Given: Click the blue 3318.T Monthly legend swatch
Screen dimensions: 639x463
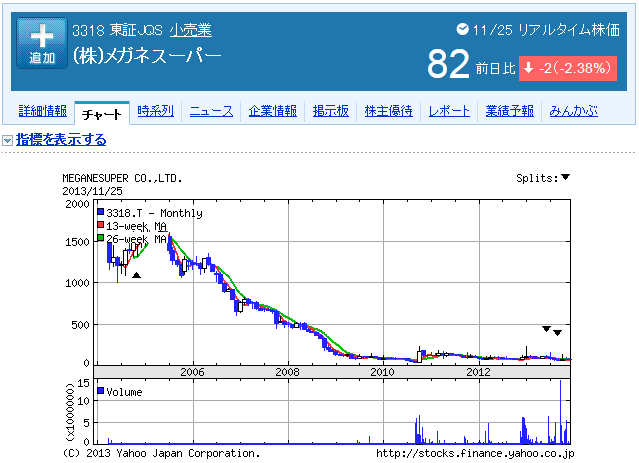Looking at the screenshot, I should (x=101, y=212).
